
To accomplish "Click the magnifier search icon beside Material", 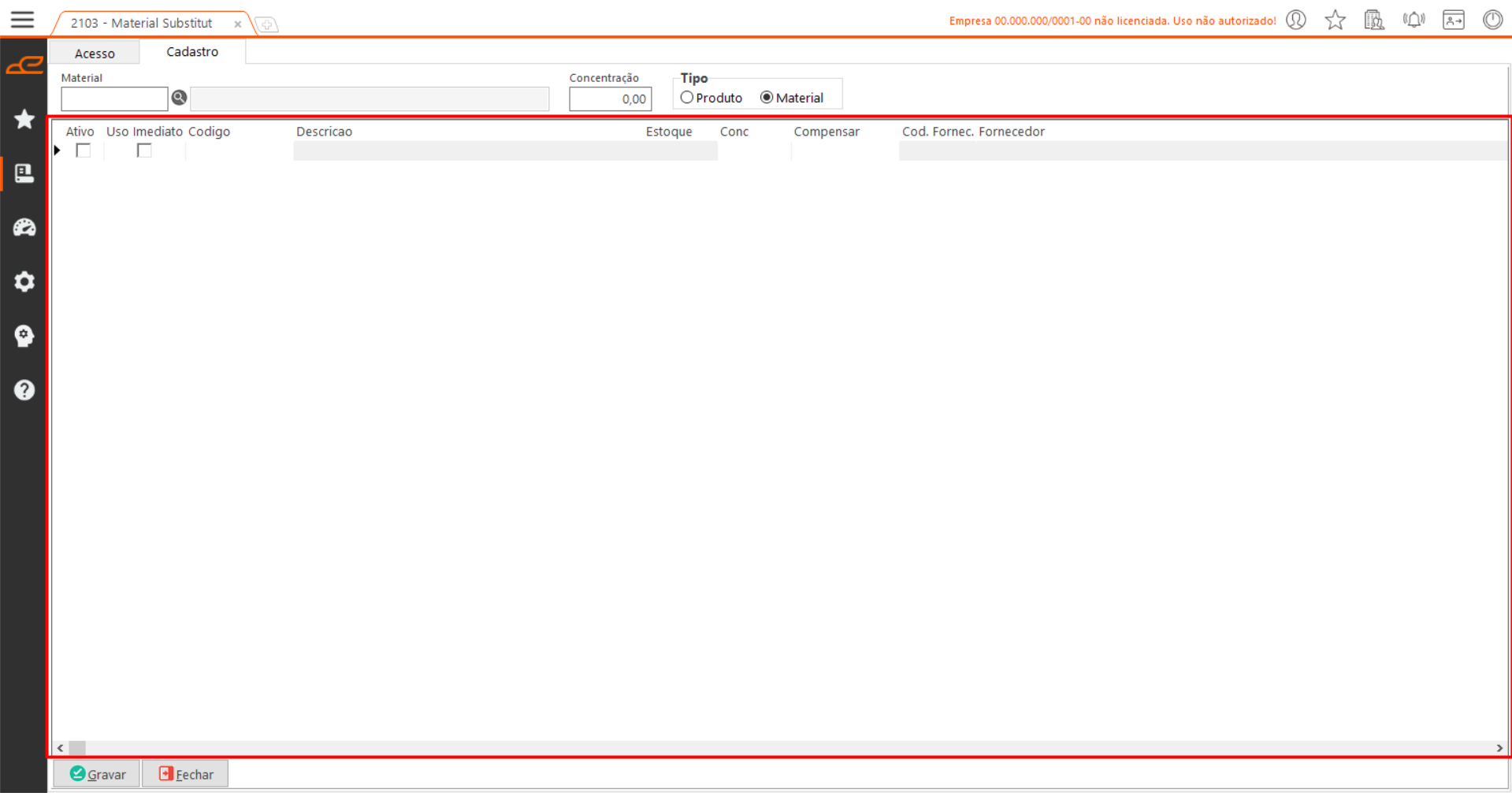I will [x=179, y=98].
